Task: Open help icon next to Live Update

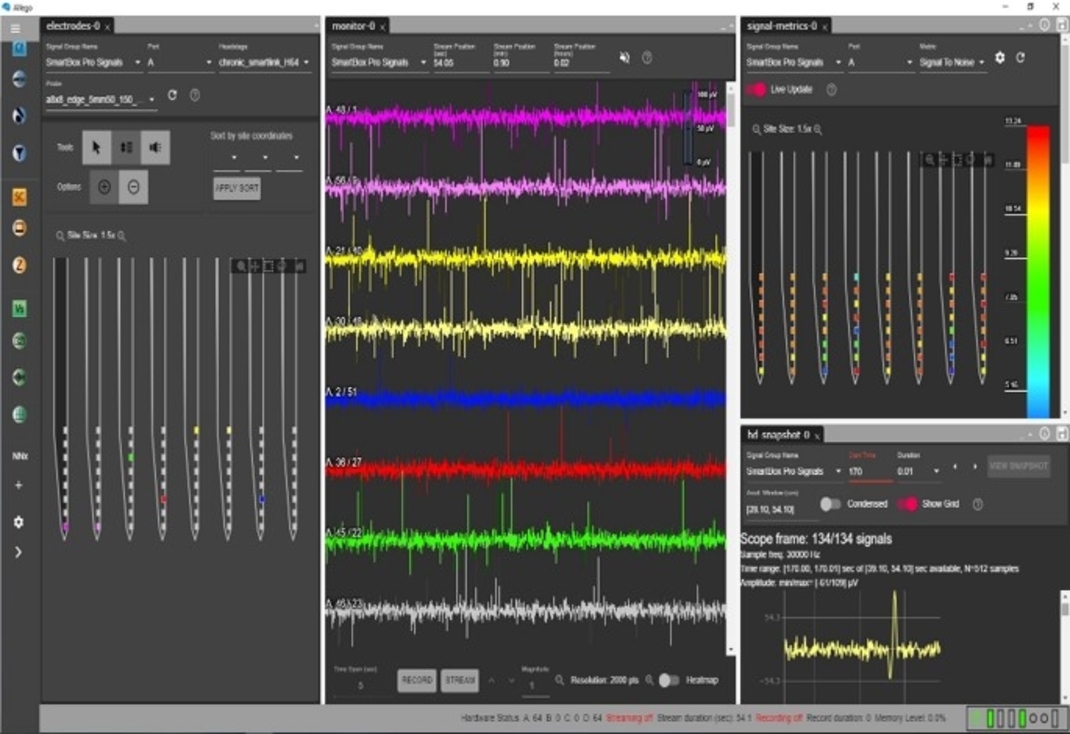Action: tap(831, 89)
